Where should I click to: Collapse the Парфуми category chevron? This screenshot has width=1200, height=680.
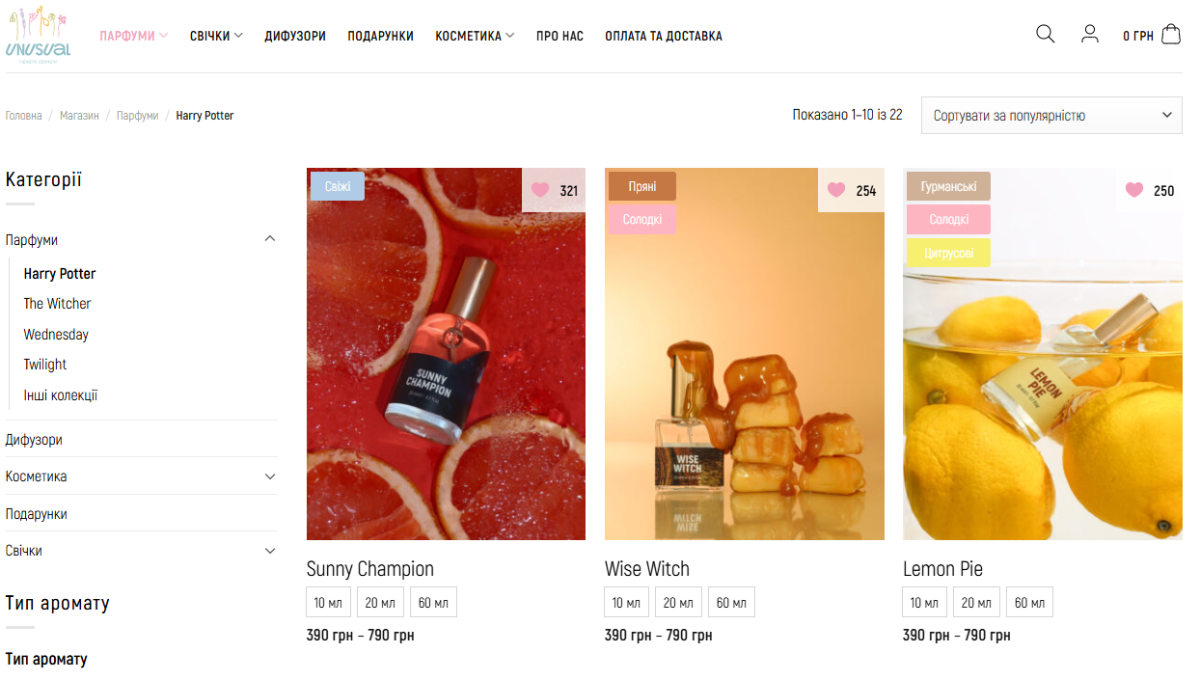tap(270, 239)
